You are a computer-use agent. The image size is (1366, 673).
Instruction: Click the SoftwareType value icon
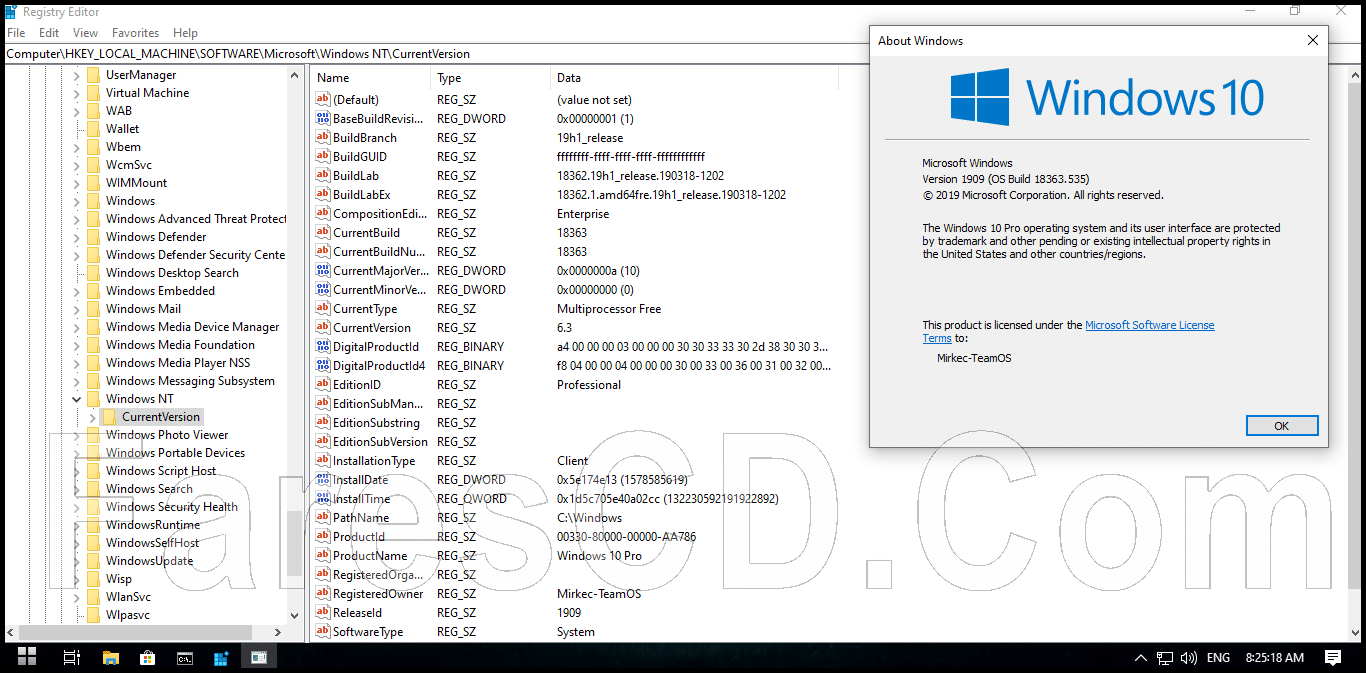[x=322, y=631]
